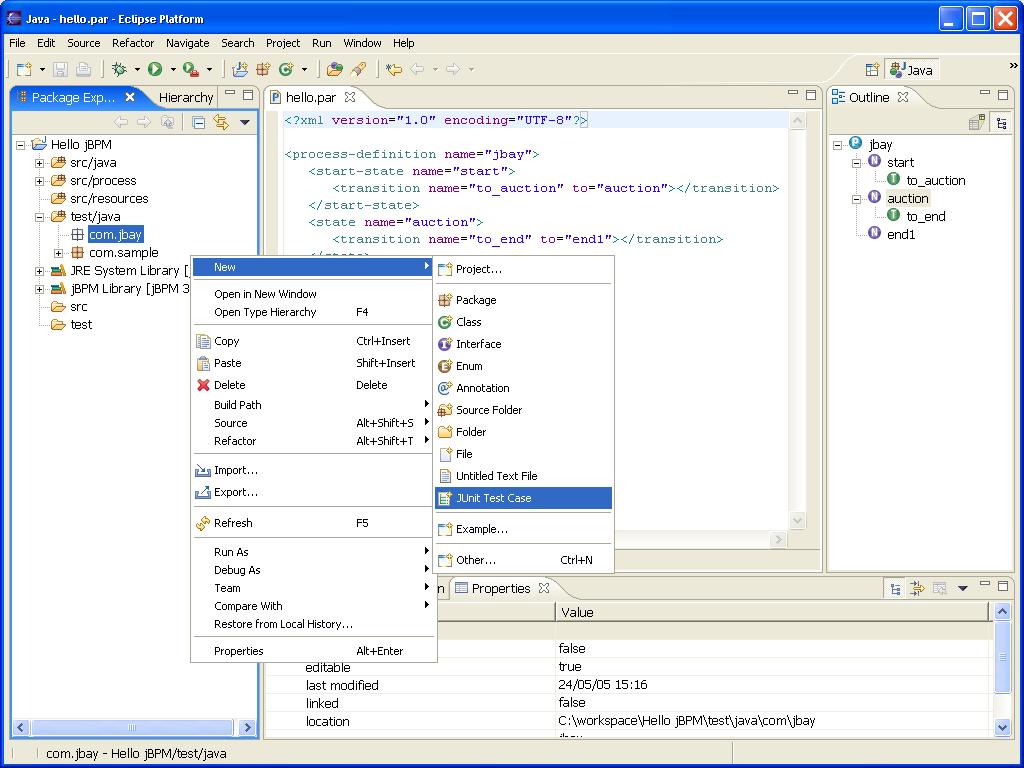Screen dimensions: 1024x768
Task: Open the New wizard dropdown arrow
Action: [x=42, y=69]
